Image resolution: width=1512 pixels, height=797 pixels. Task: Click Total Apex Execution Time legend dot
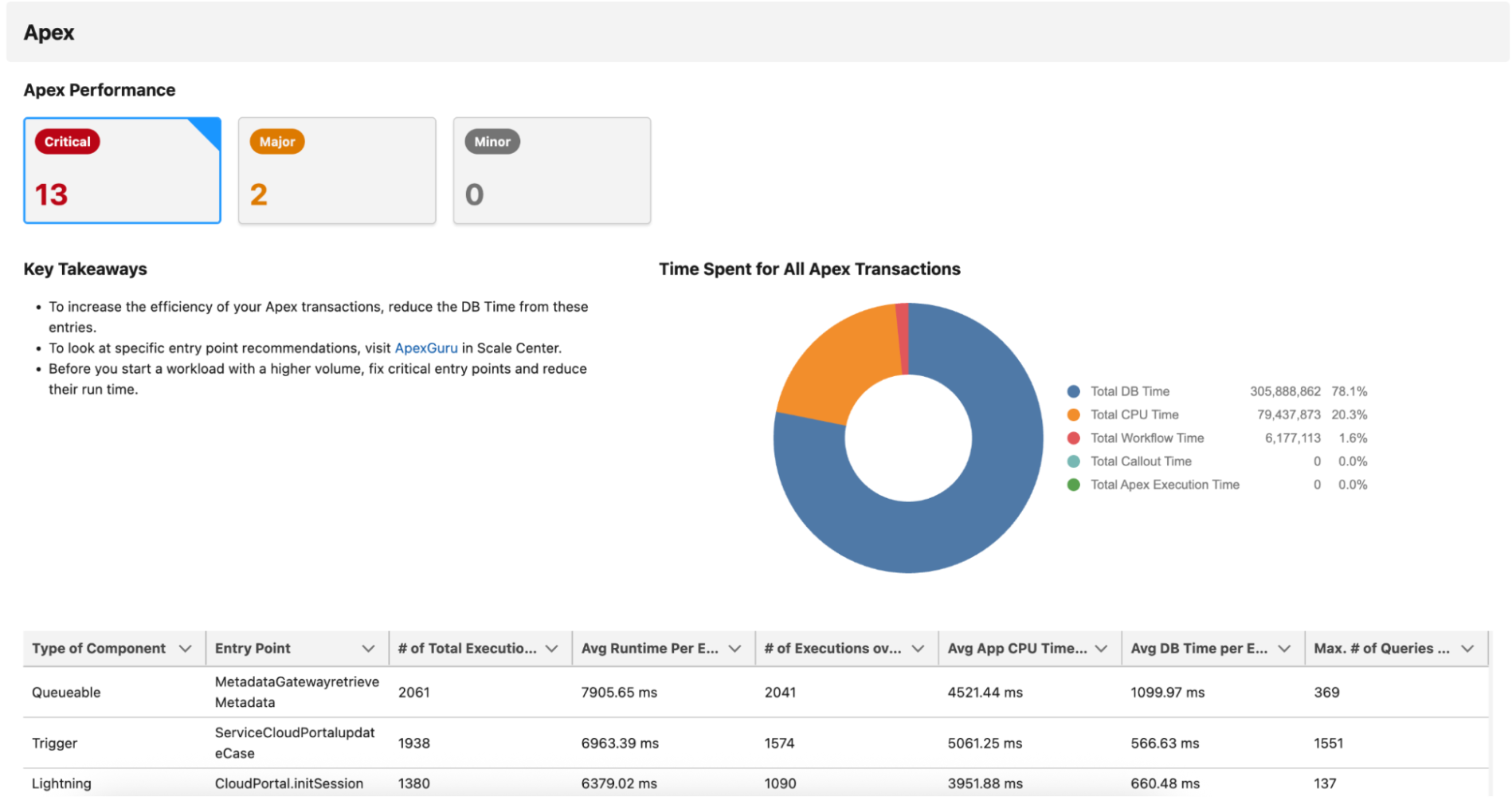coord(1073,485)
